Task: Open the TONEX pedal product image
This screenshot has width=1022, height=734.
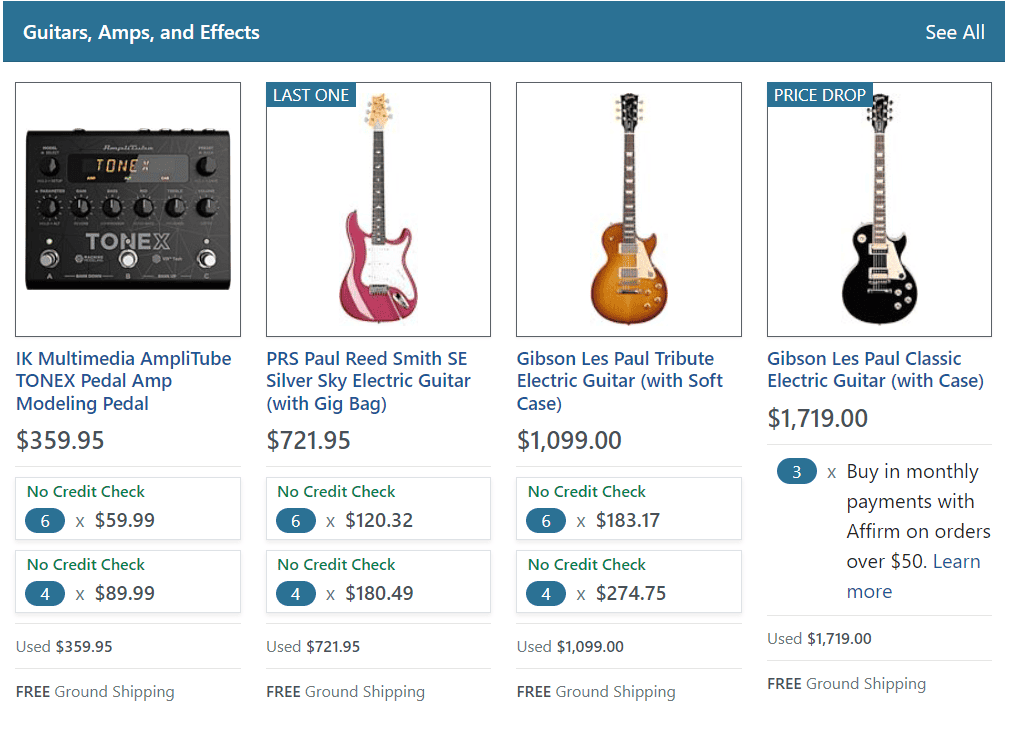Action: (128, 209)
